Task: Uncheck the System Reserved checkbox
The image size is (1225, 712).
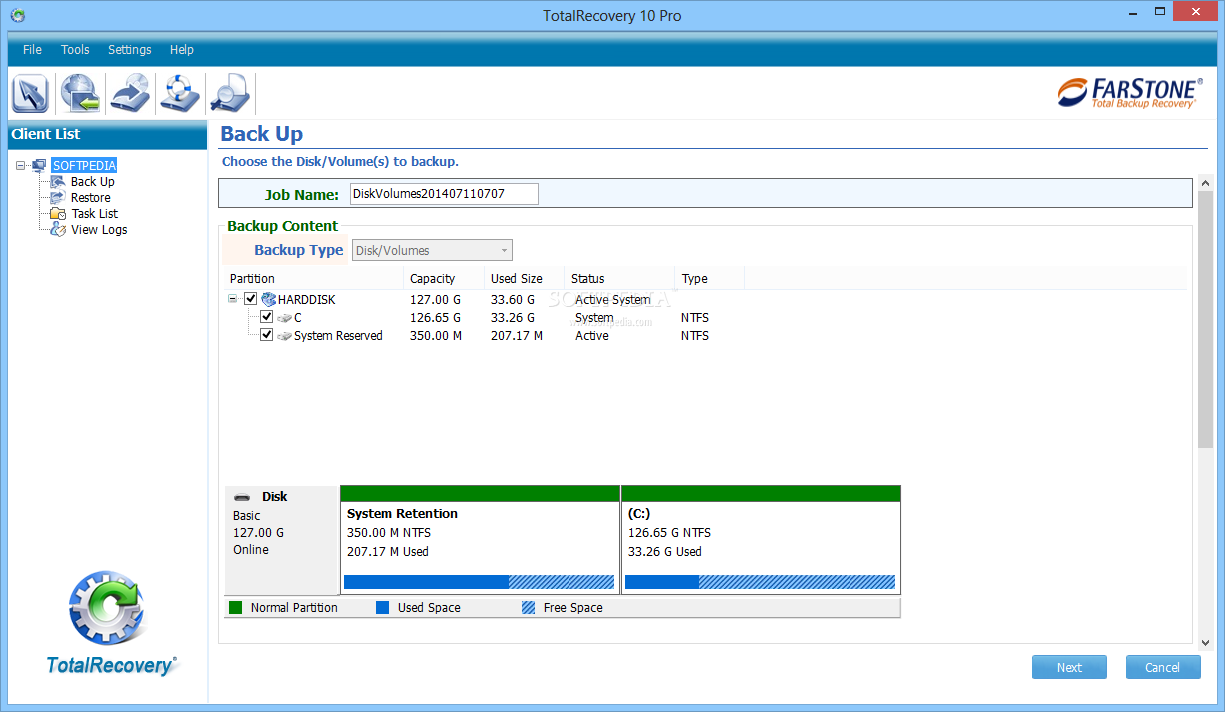Action: [x=267, y=335]
